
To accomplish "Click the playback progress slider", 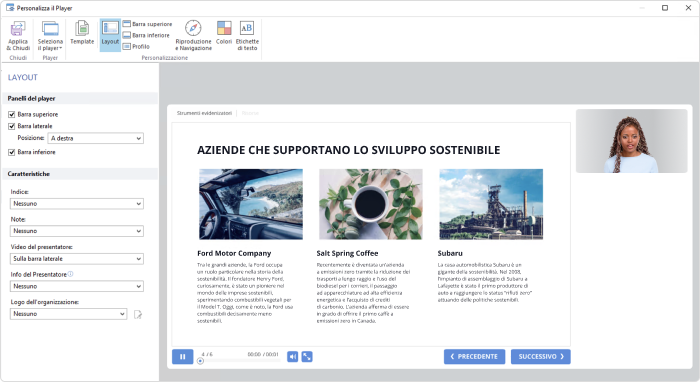I will (x=240, y=361).
